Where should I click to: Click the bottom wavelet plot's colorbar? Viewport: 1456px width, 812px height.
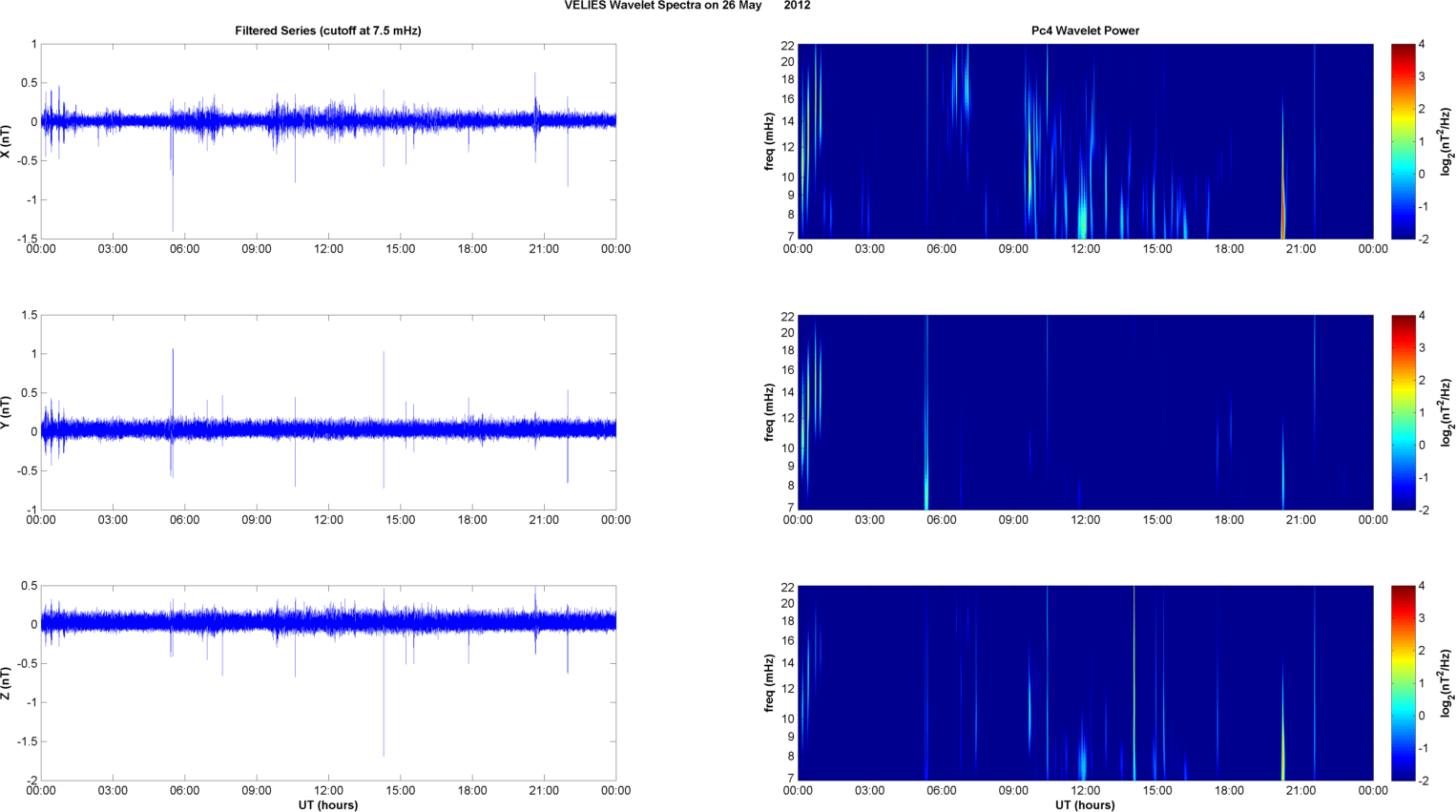point(1403,683)
